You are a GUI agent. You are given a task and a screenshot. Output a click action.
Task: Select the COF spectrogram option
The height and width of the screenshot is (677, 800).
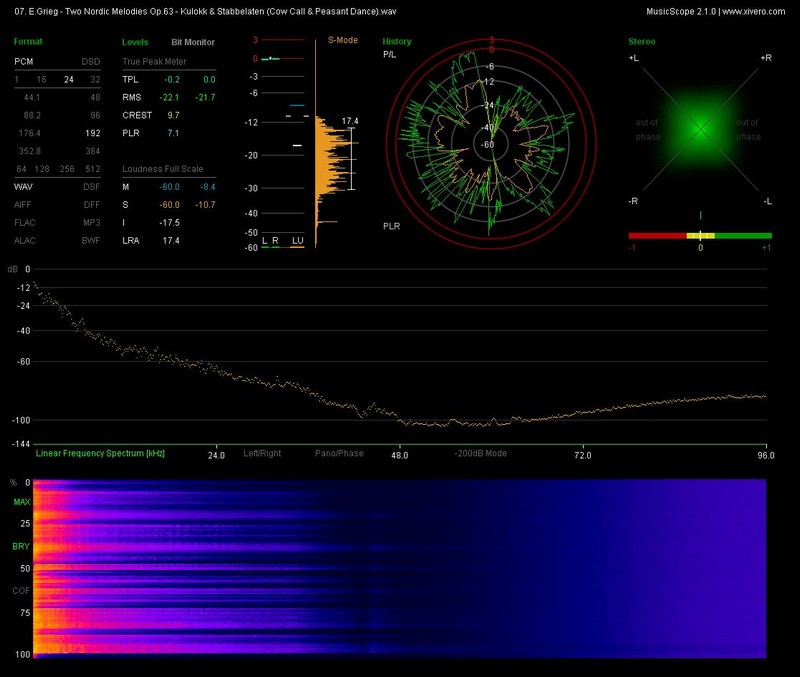[x=21, y=591]
